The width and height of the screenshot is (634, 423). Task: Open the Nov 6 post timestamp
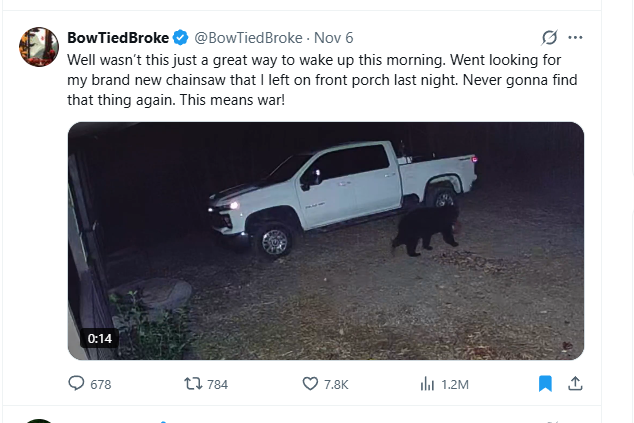333,38
